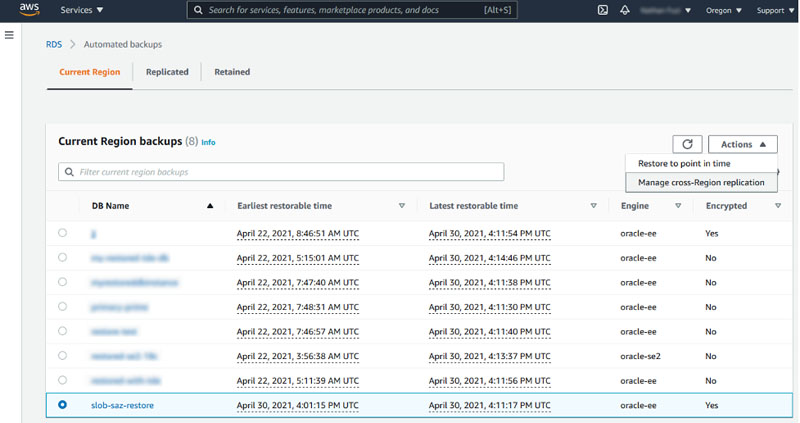This screenshot has width=800, height=423.
Task: Click April 30, 2021, 4:11:17 PM UTC
Action: (x=489, y=405)
